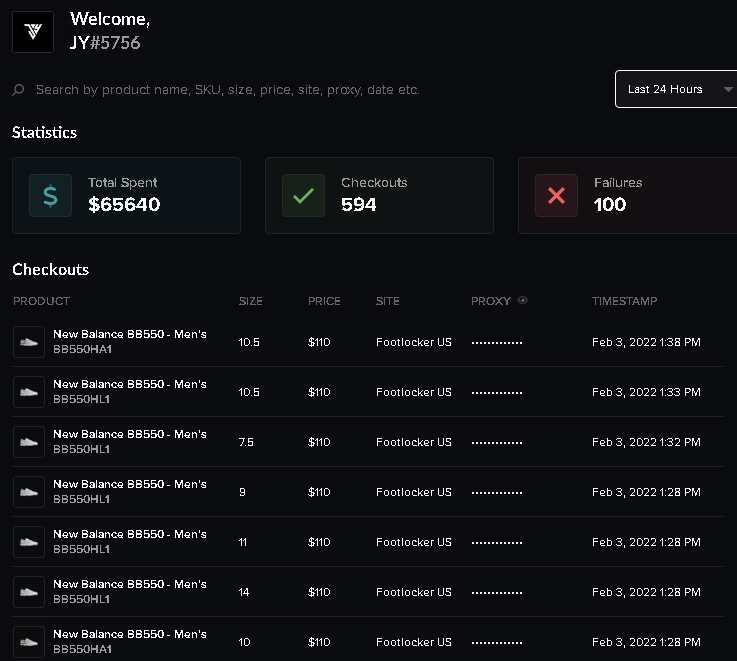Click shoe thumbnail for size 11 checkout

coord(29,542)
